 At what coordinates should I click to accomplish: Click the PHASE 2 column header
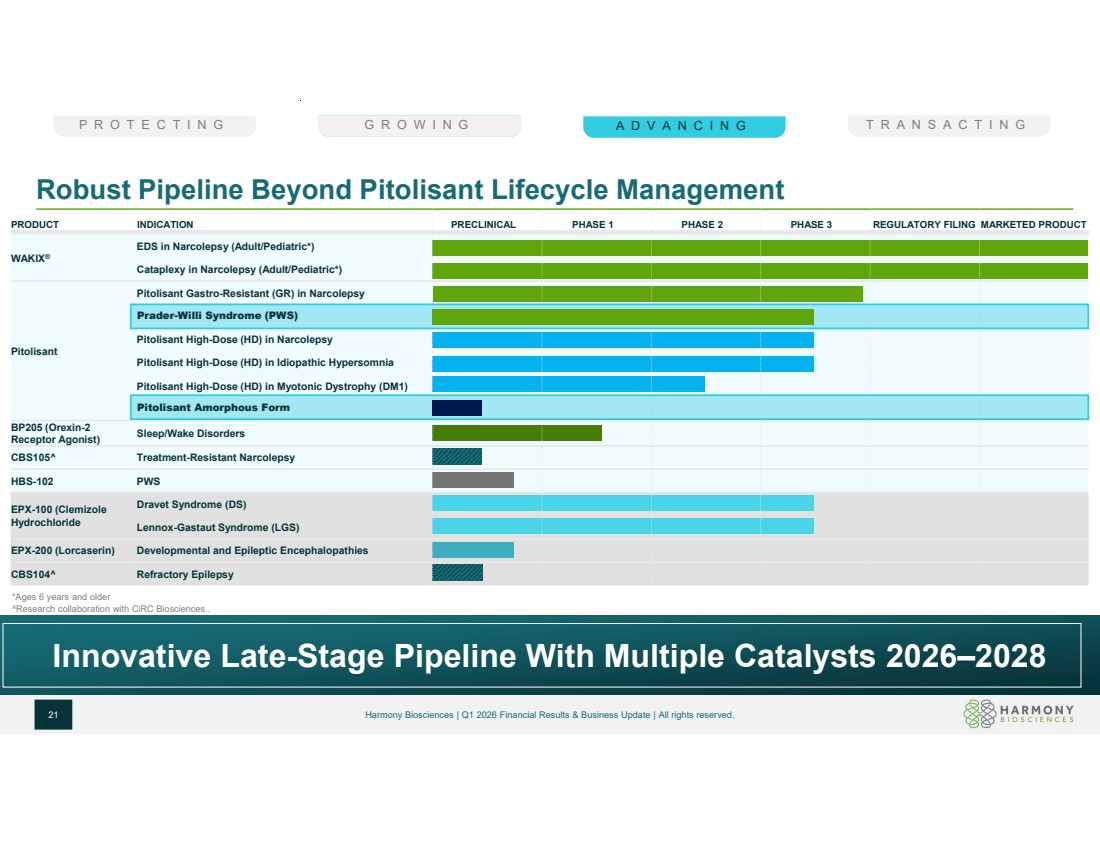pyautogui.click(x=702, y=225)
